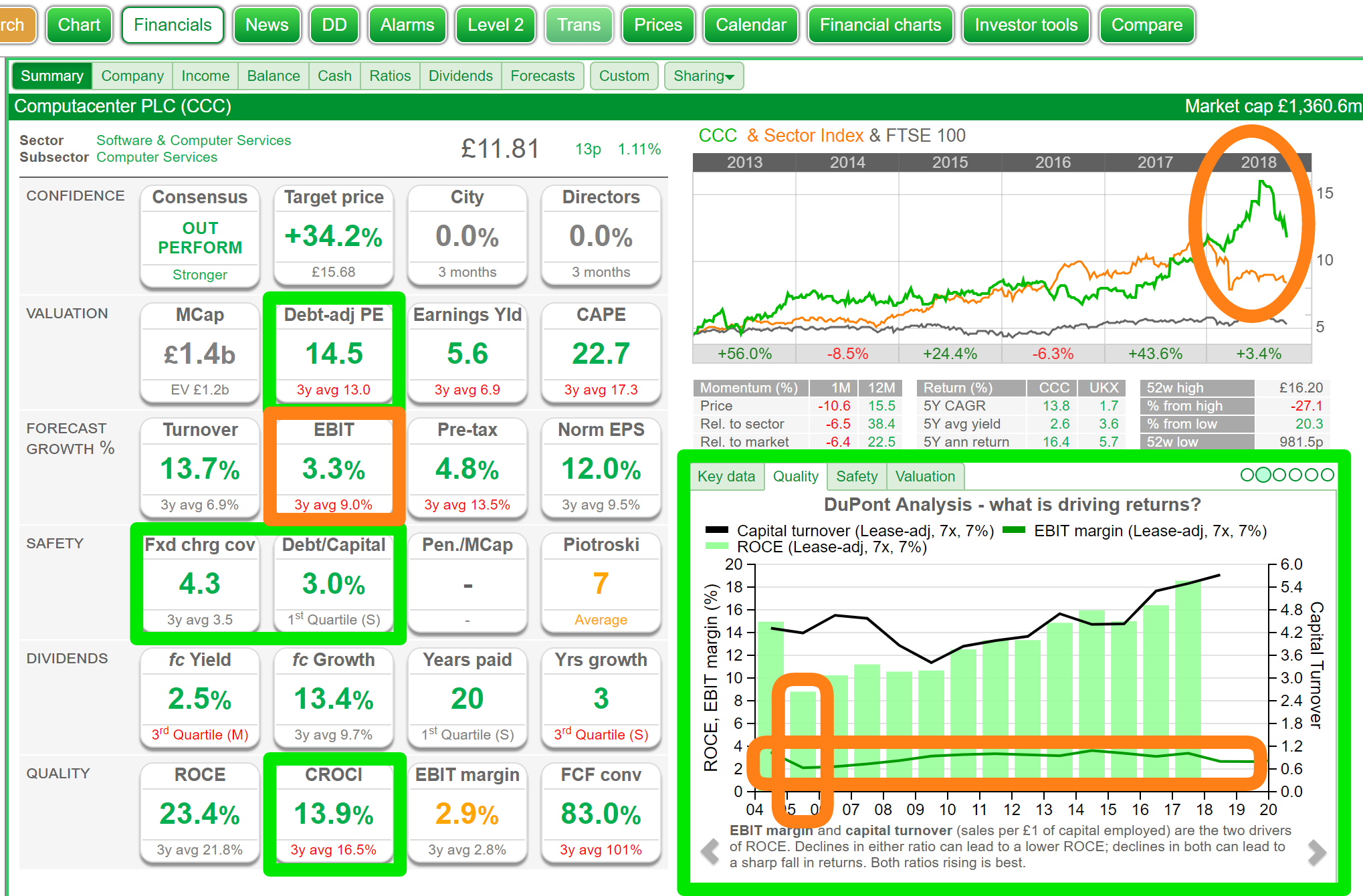This screenshot has height=896, width=1363.
Task: Select the Years paid 20 card
Action: (467, 697)
